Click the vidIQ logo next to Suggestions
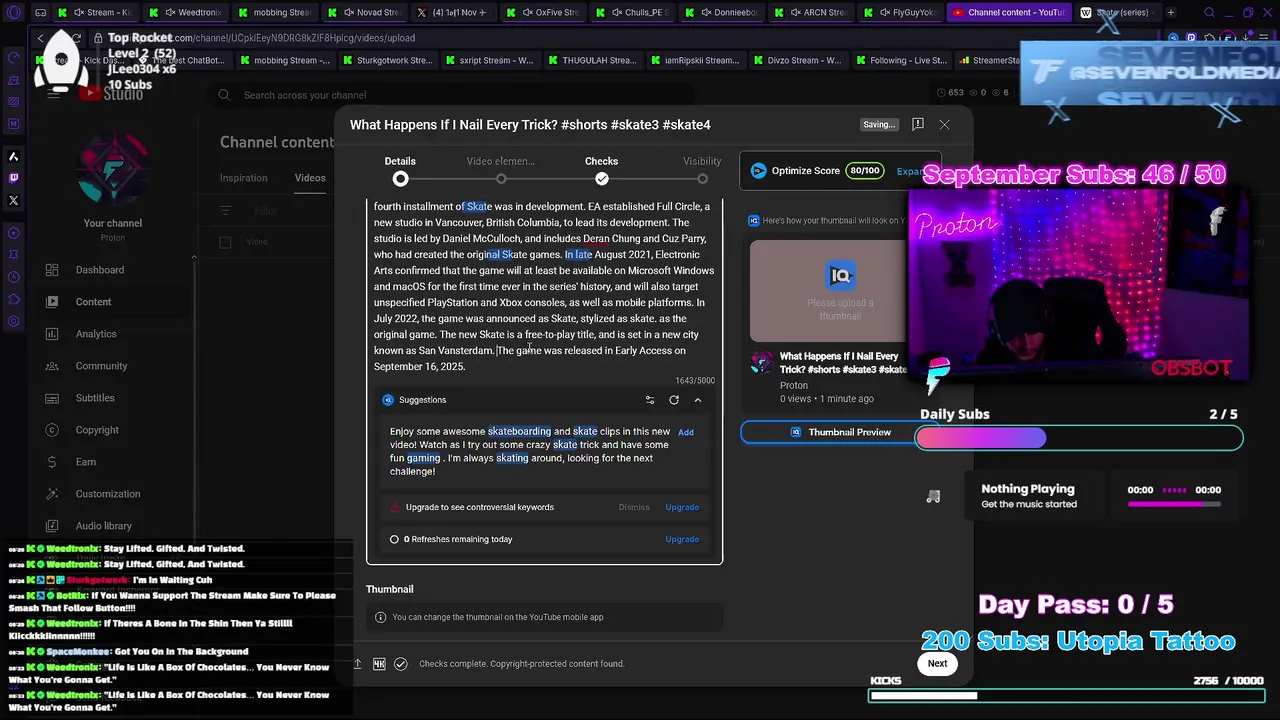1280x720 pixels. coord(388,400)
